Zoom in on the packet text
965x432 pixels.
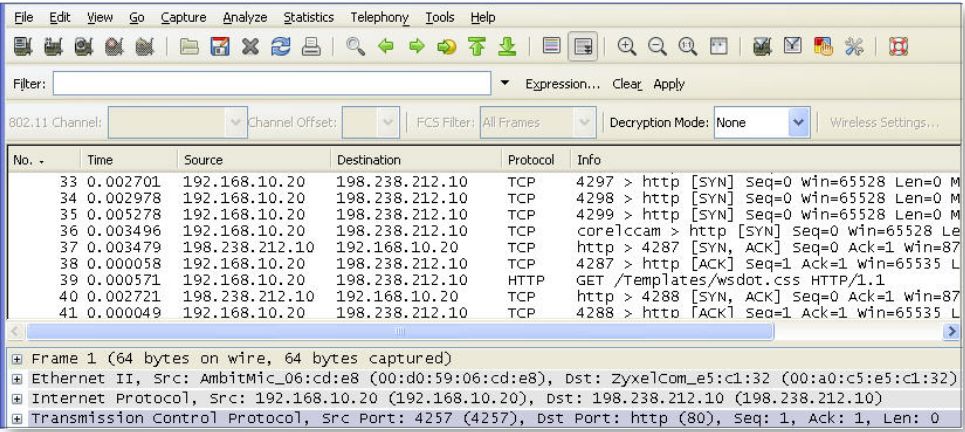tap(627, 47)
